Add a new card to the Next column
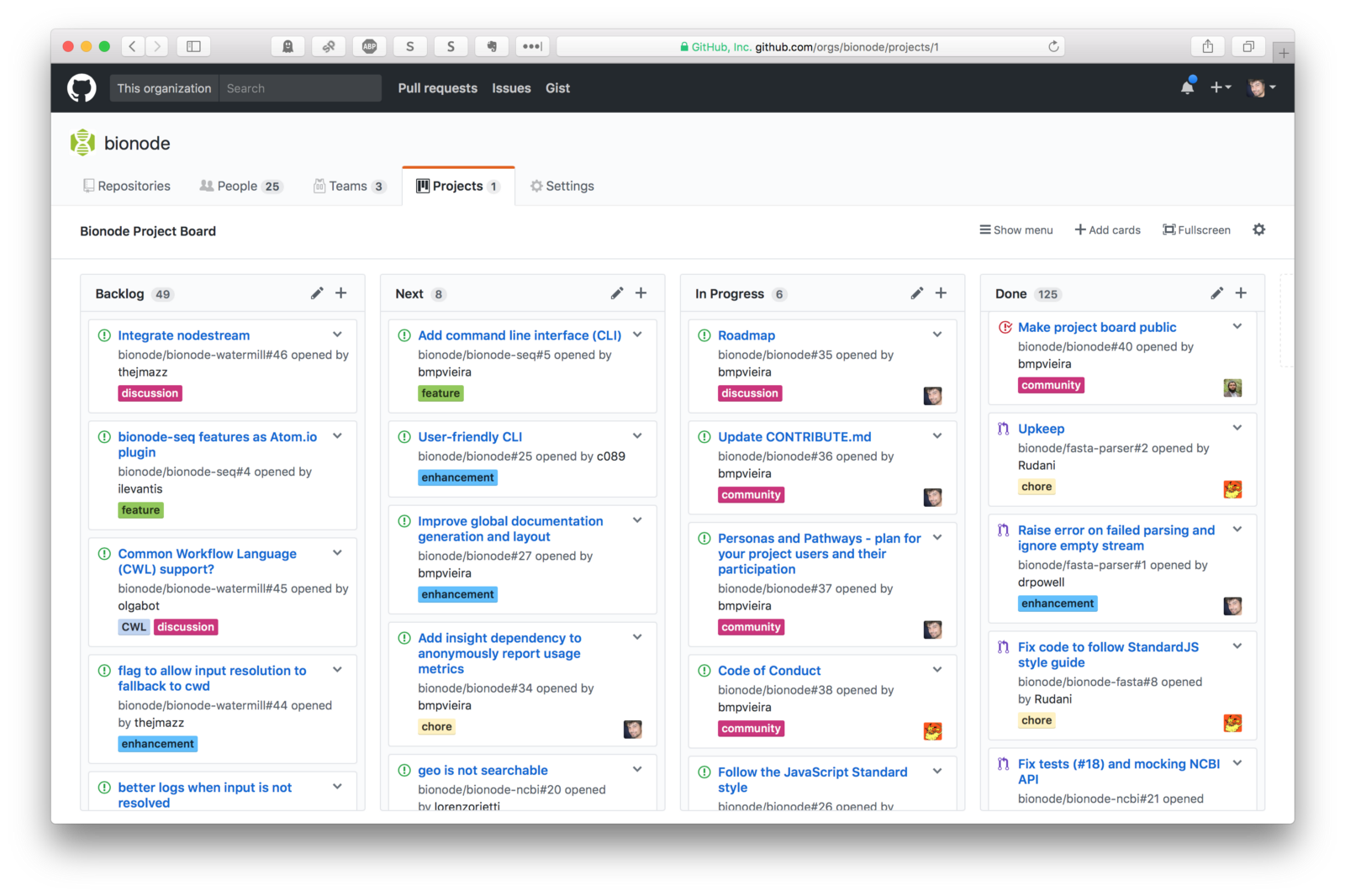This screenshot has height=896, width=1345. [641, 293]
